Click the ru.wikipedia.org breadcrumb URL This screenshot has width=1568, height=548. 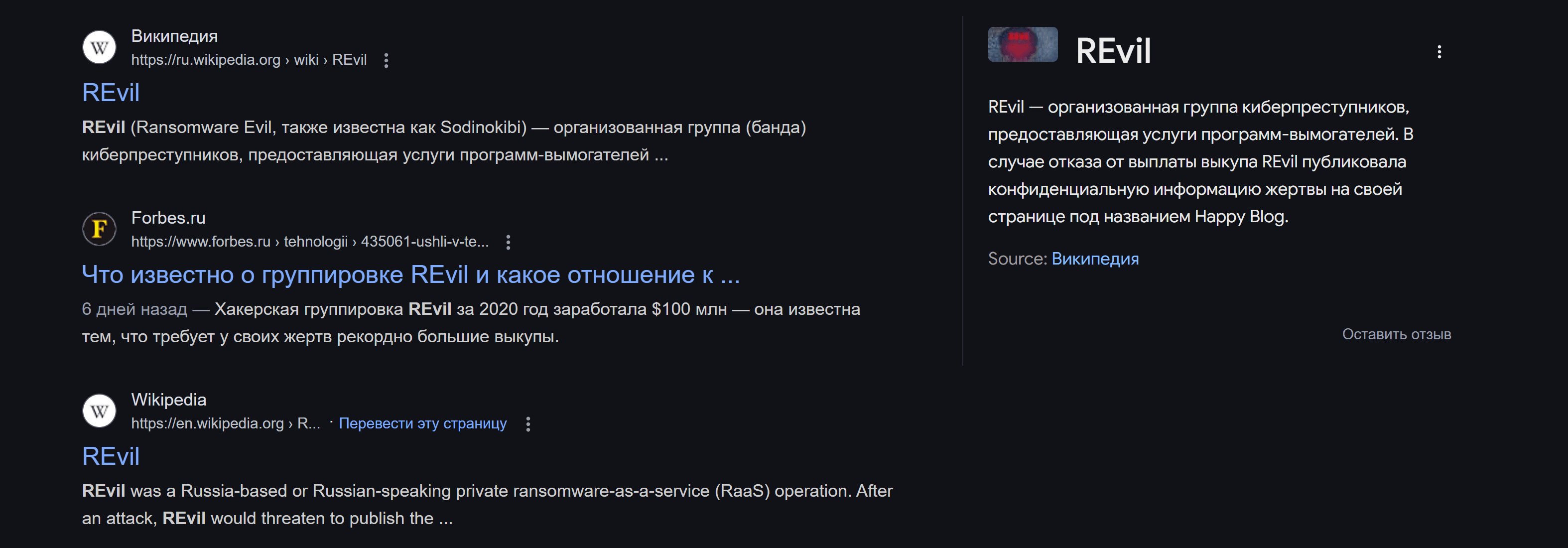point(249,60)
